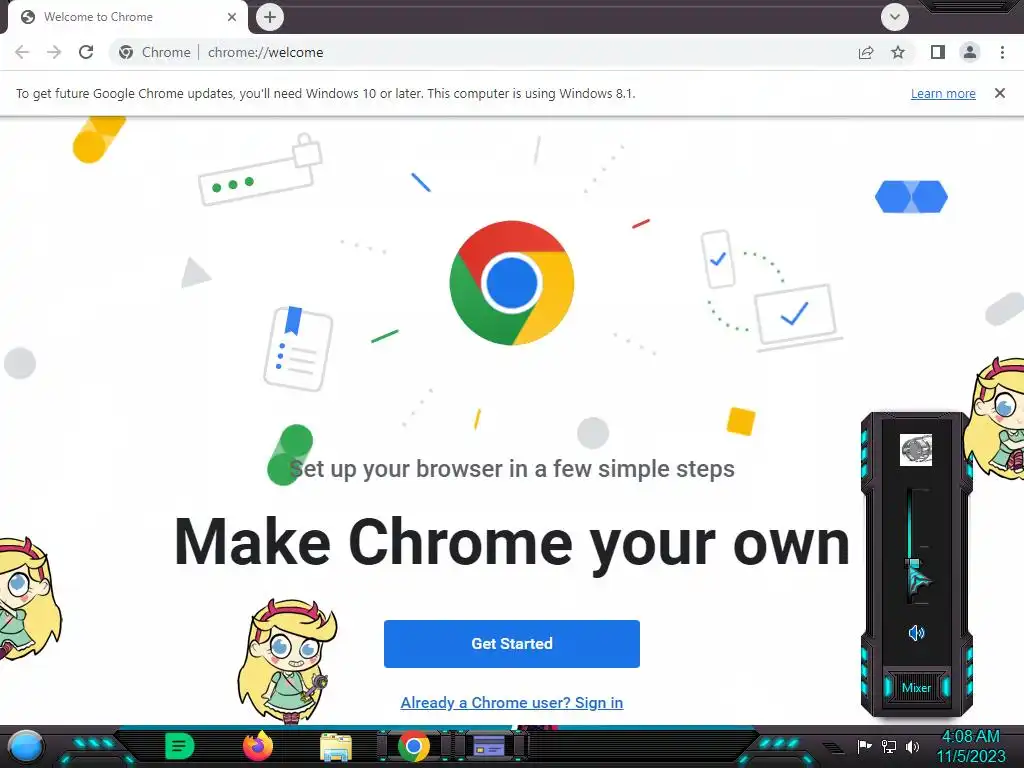This screenshot has height=768, width=1024.
Task: Dismiss the Windows 8.1 update info bar
Action: pyautogui.click(x=1000, y=93)
